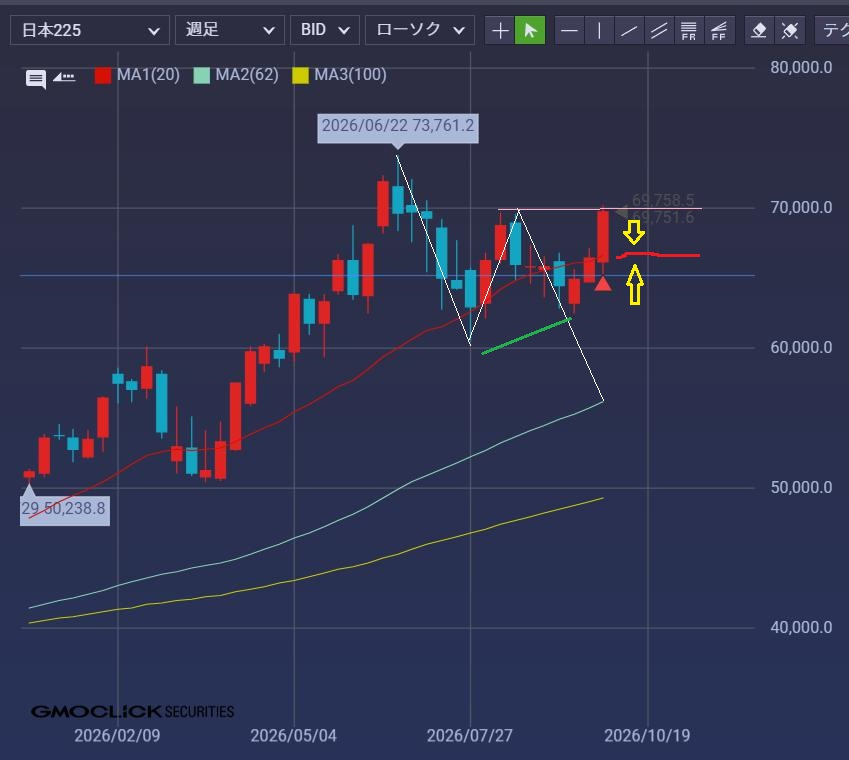Select the crosshair cursor tool

point(500,30)
